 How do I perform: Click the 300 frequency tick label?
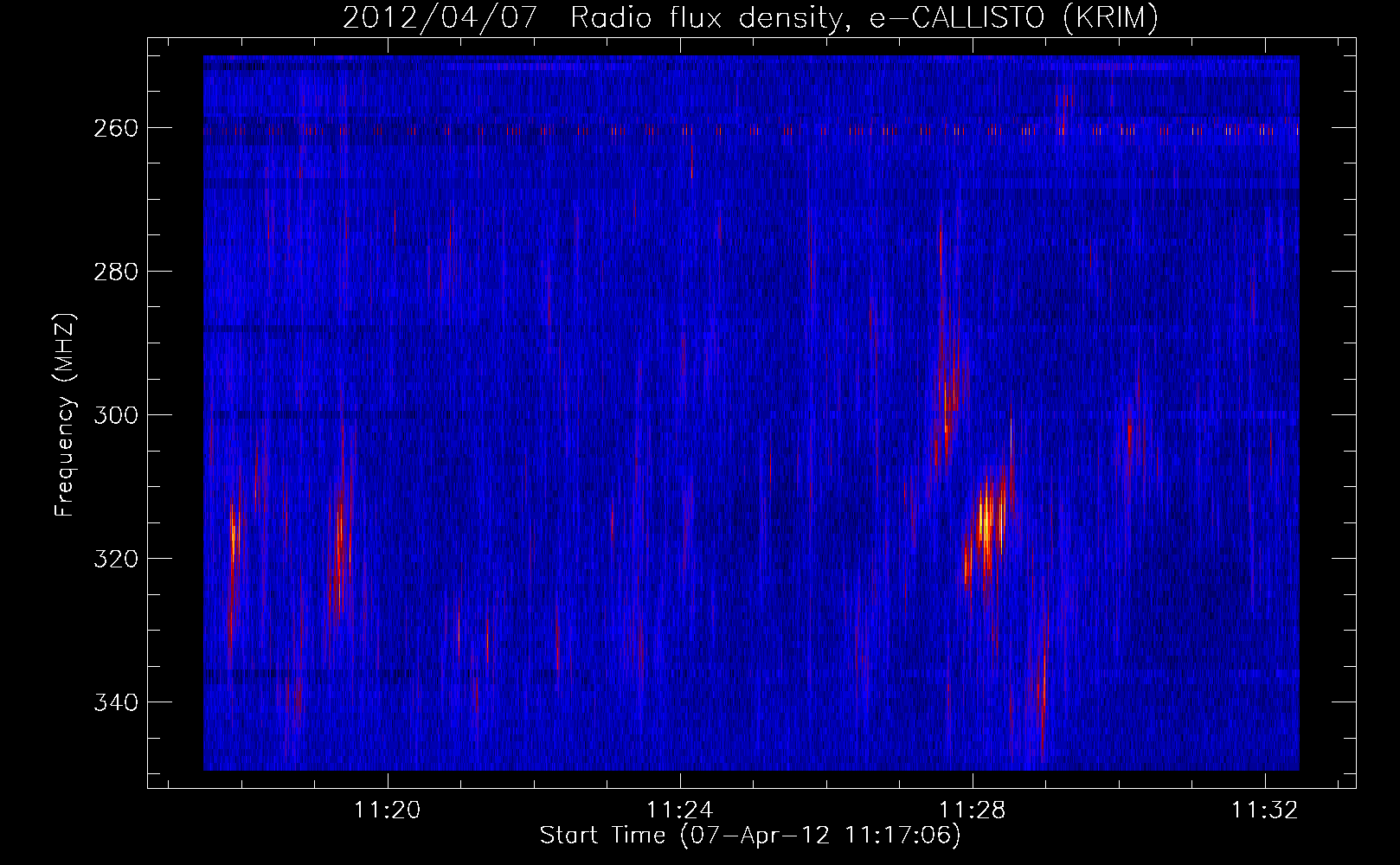[116, 415]
